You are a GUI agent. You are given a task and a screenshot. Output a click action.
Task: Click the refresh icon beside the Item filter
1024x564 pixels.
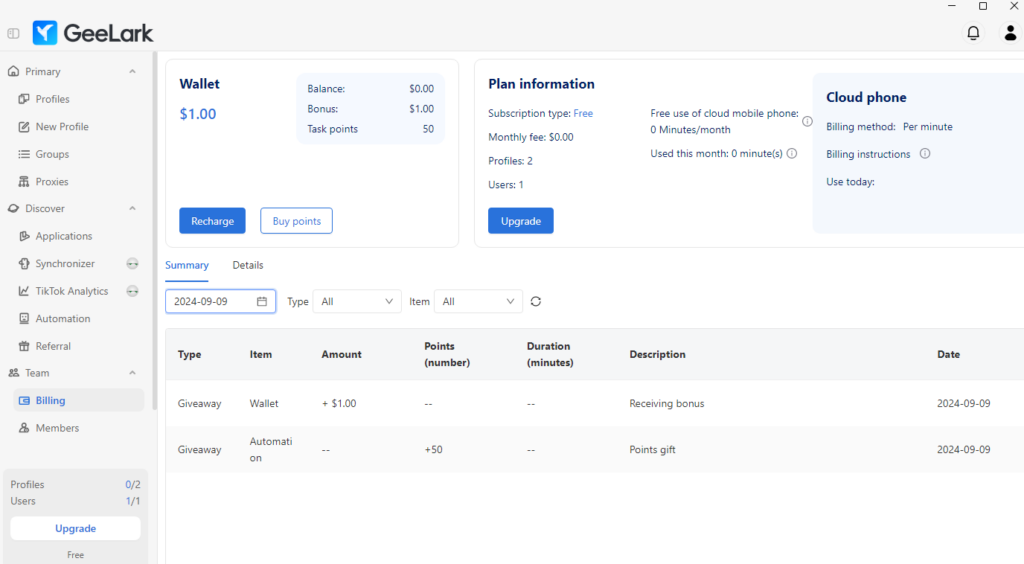click(536, 302)
